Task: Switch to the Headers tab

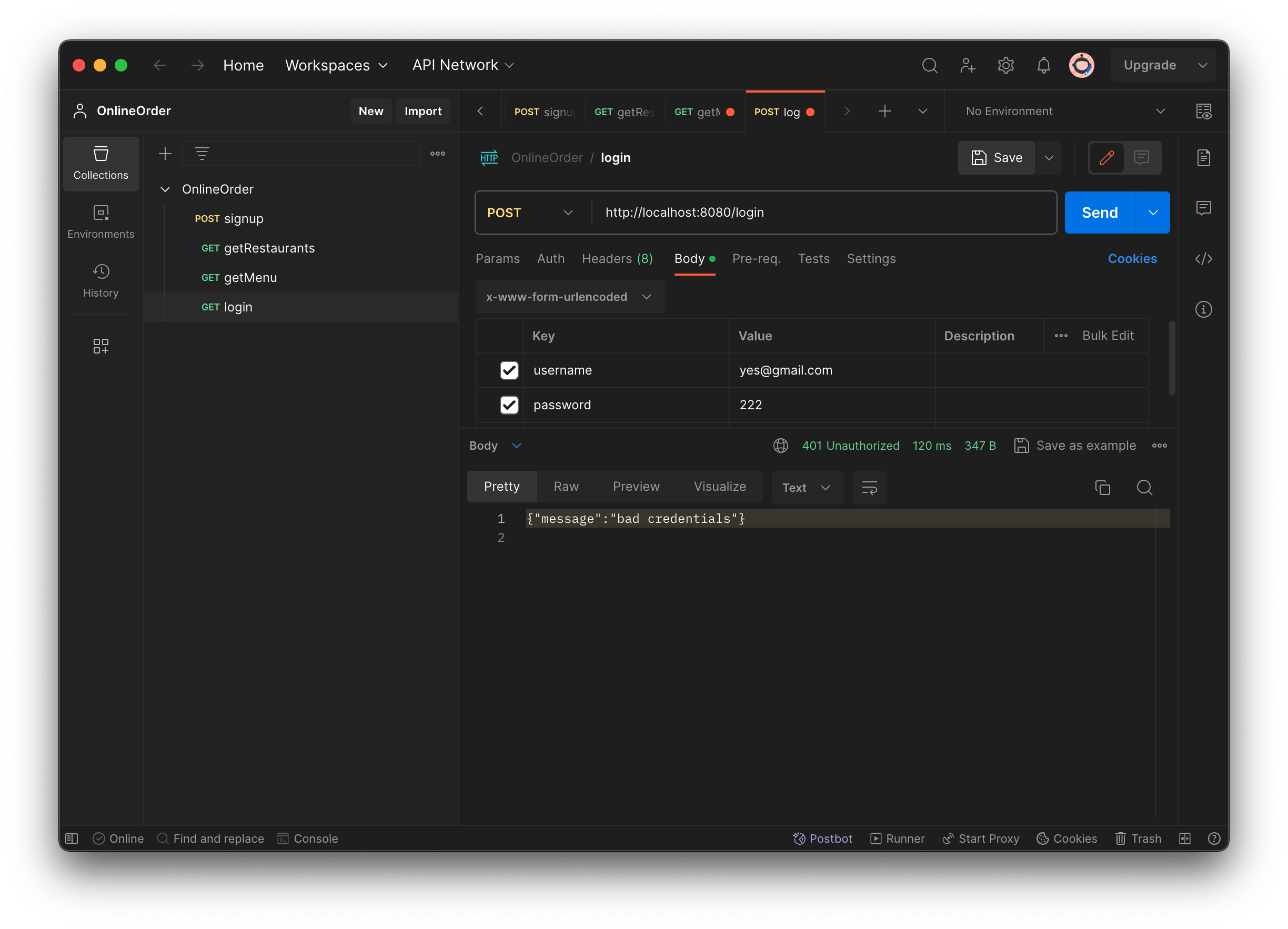Action: tap(616, 258)
